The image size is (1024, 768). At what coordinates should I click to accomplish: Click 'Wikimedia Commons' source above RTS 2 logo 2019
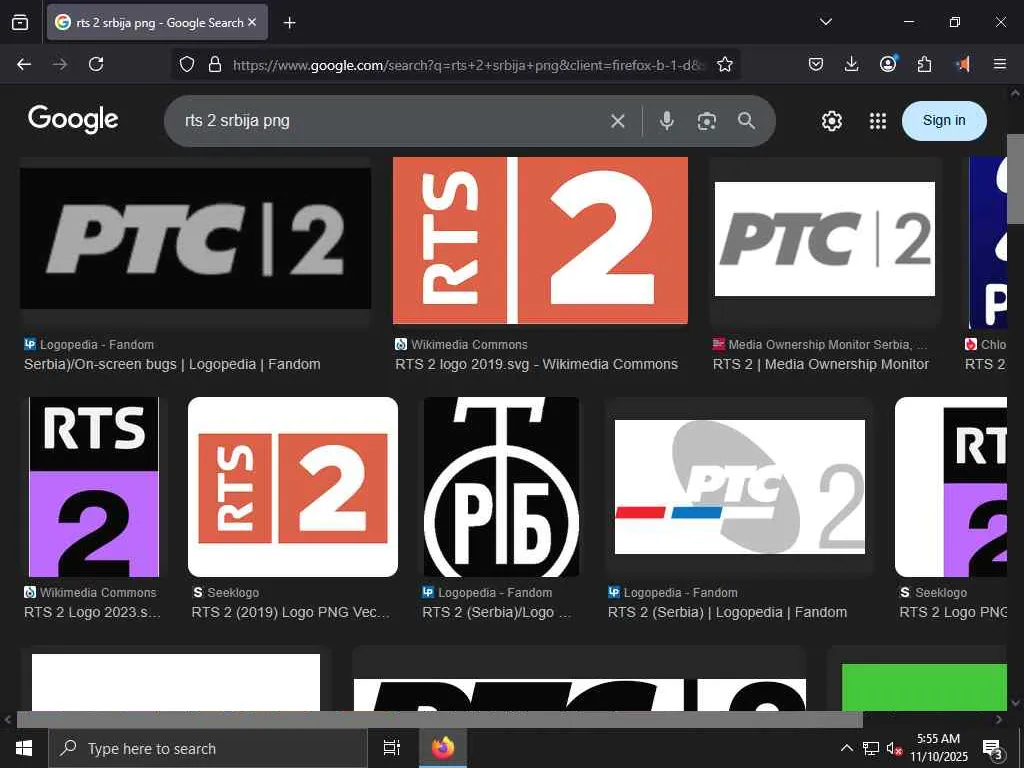click(469, 344)
